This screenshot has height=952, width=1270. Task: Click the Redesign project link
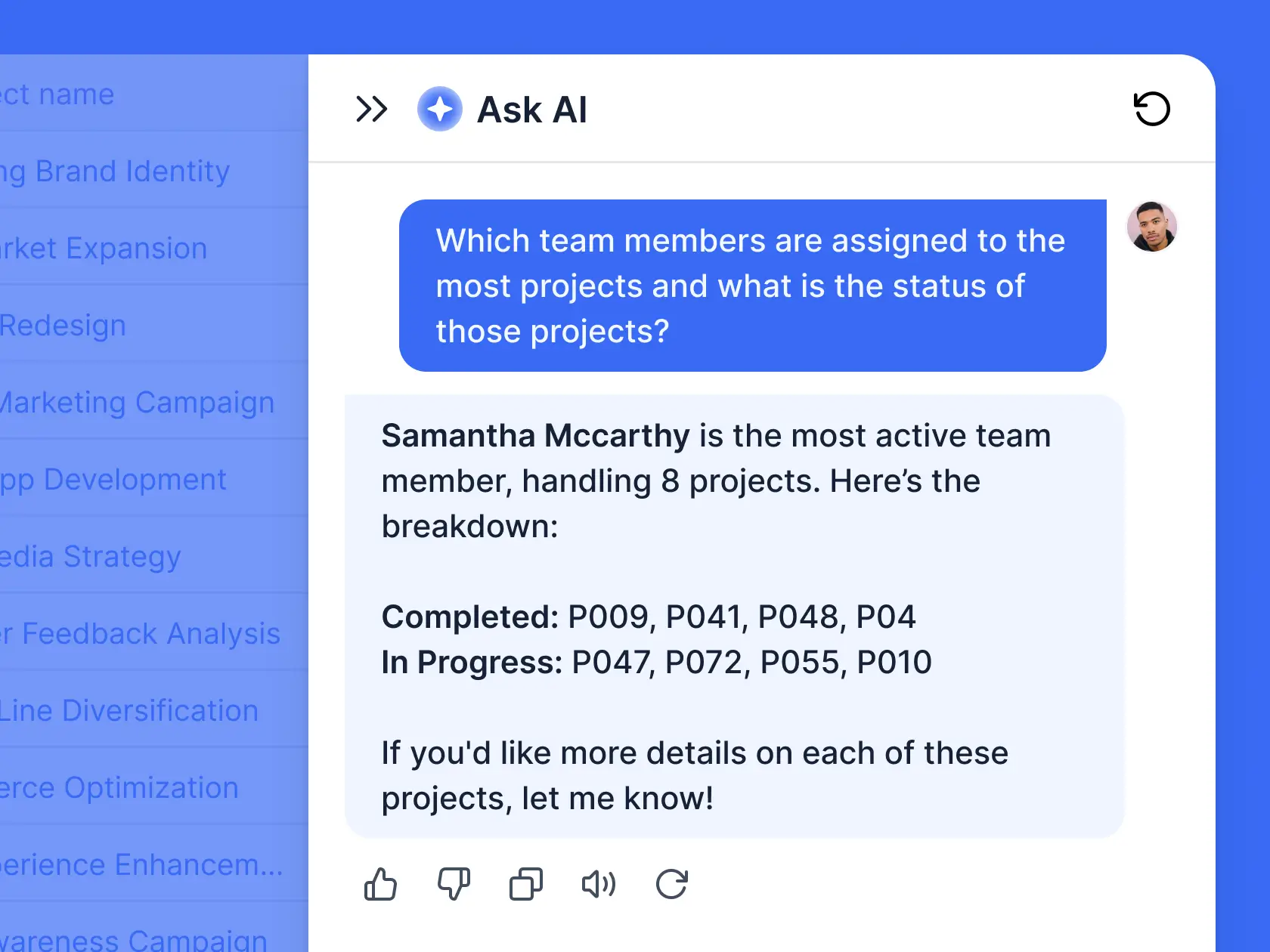click(63, 325)
